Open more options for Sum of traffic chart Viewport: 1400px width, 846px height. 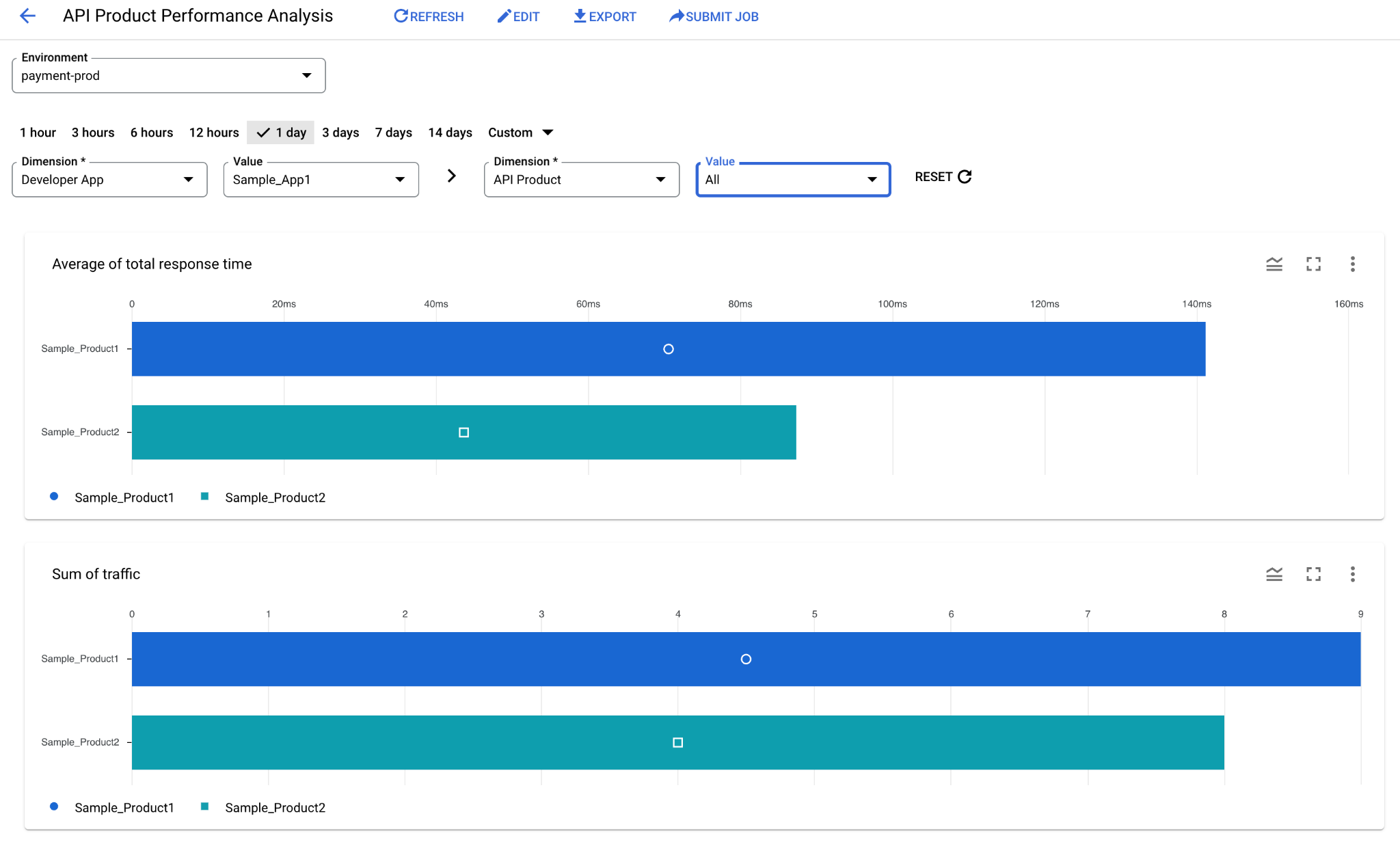point(1353,575)
